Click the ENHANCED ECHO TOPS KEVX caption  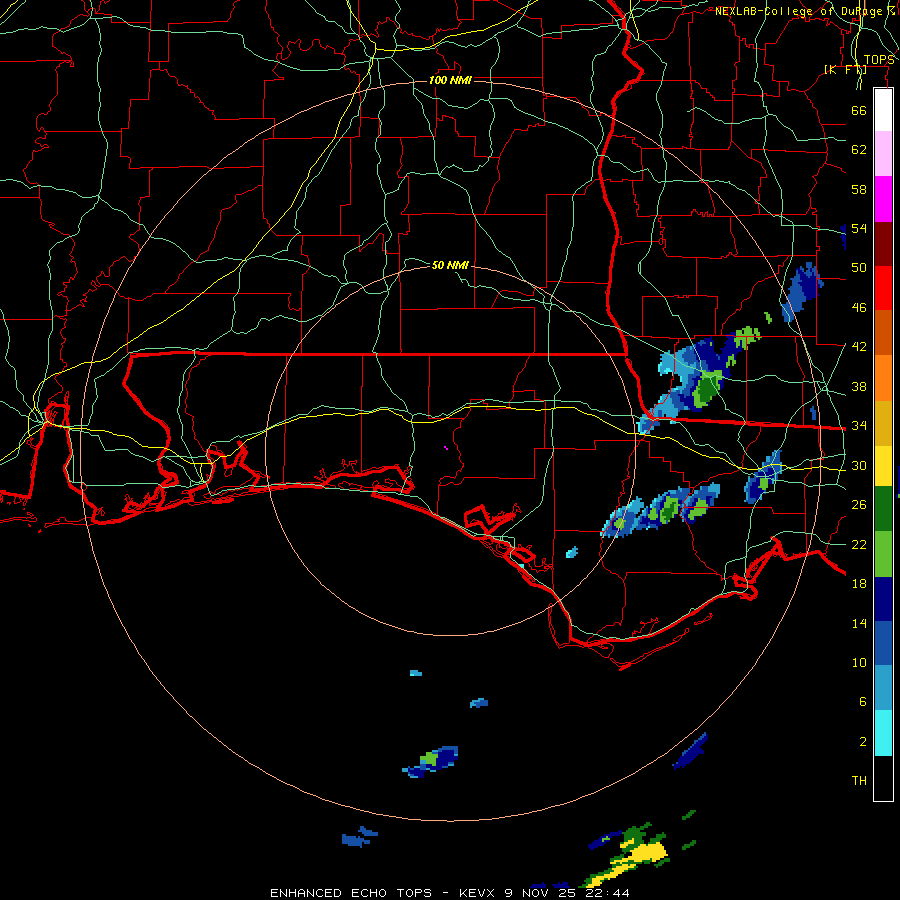[450, 893]
